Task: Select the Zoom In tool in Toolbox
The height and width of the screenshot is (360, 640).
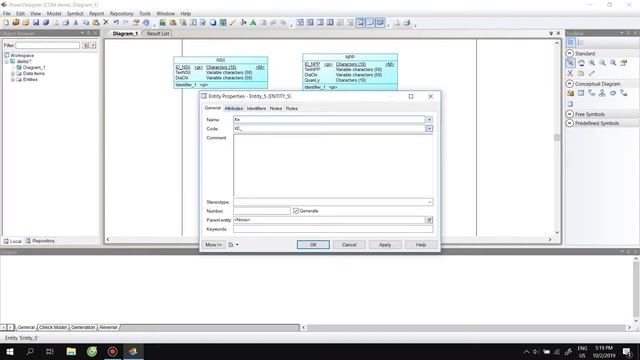Action: (592, 63)
